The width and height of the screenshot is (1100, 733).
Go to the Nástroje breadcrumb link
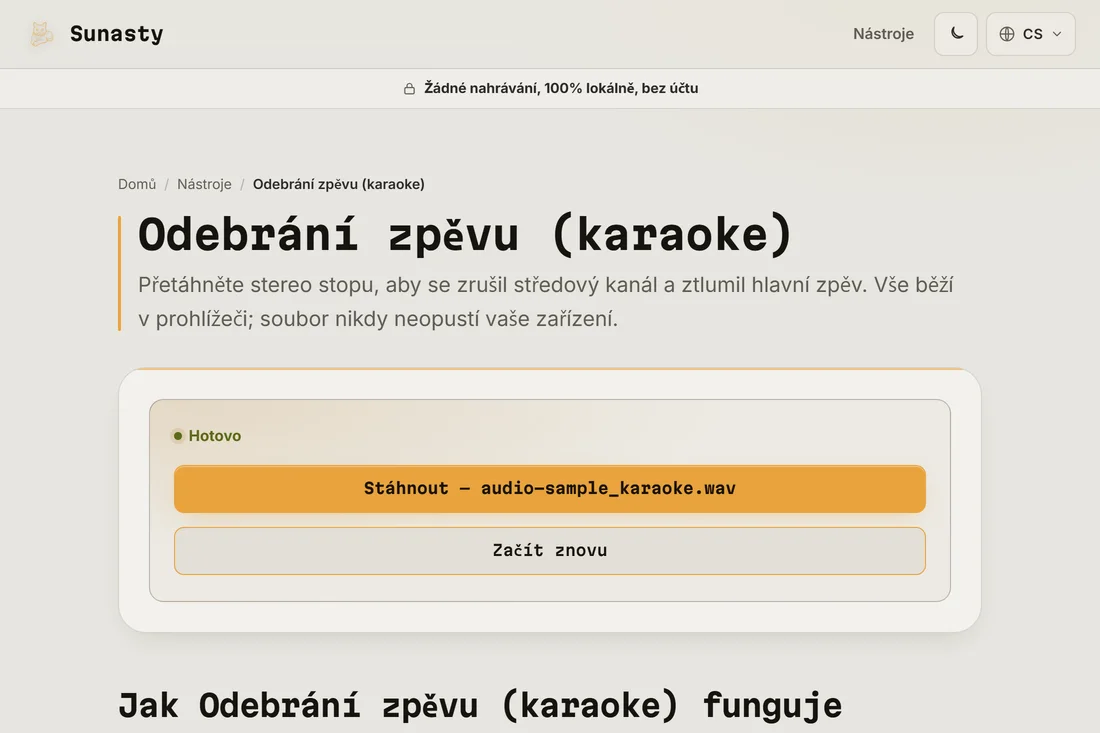coord(204,184)
